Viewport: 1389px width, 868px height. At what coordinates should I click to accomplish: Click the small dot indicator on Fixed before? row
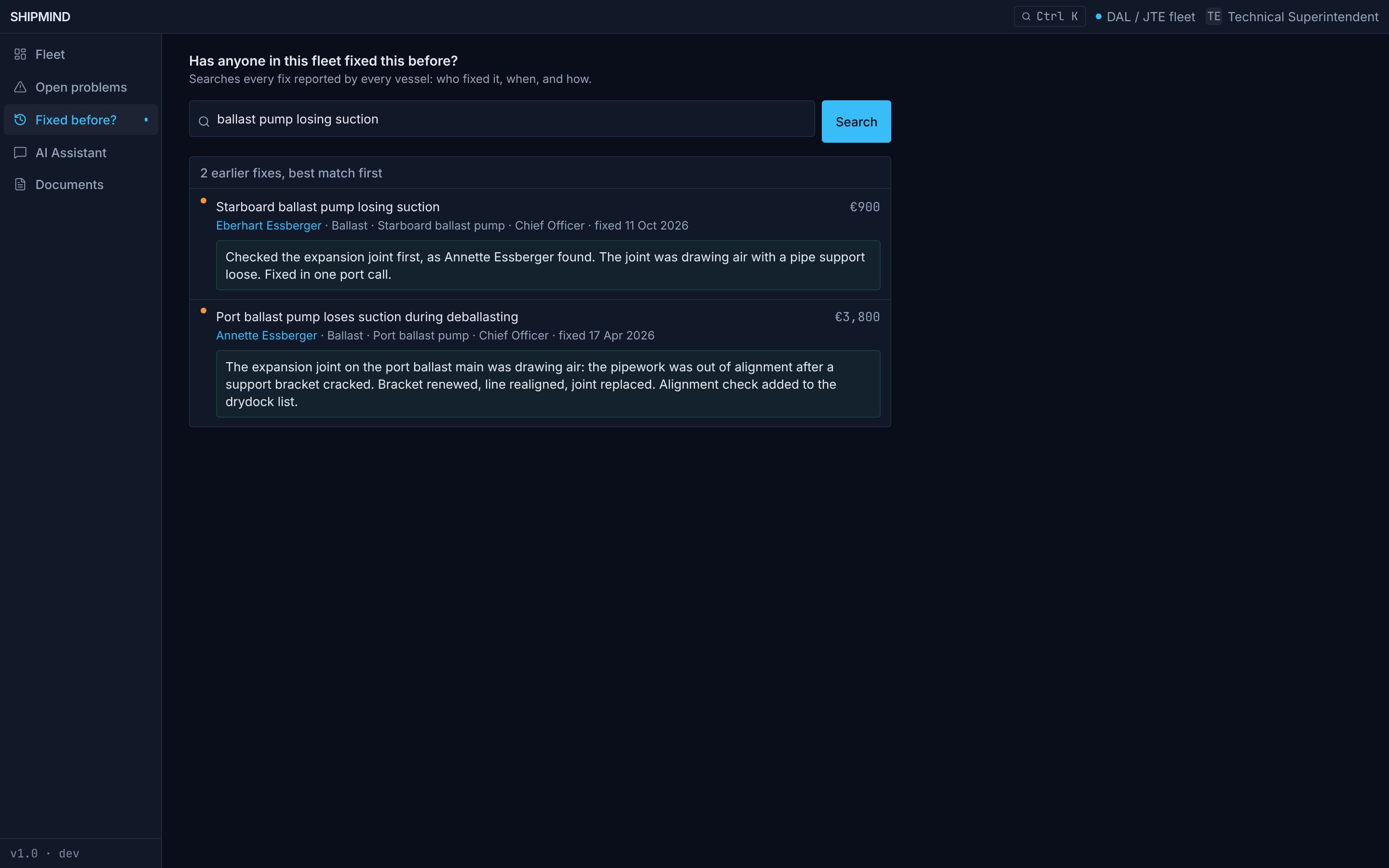(146, 120)
